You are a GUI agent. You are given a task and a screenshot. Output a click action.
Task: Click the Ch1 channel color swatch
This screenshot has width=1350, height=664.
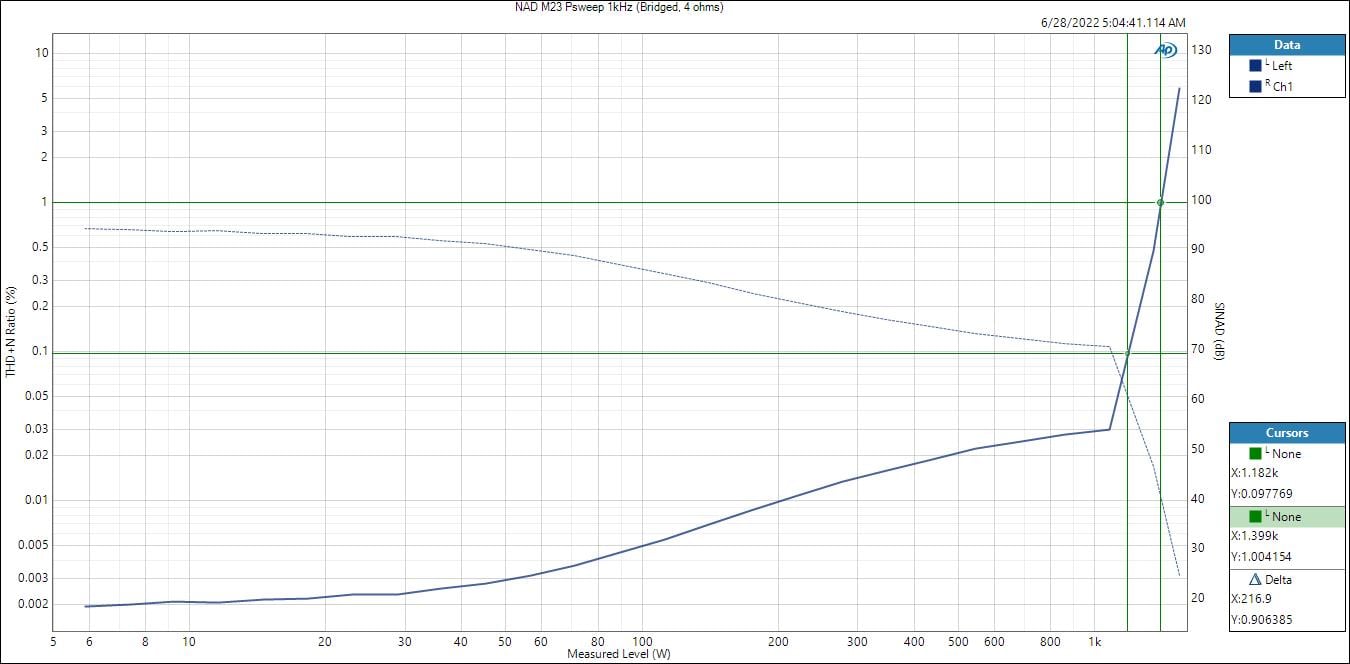click(1255, 87)
